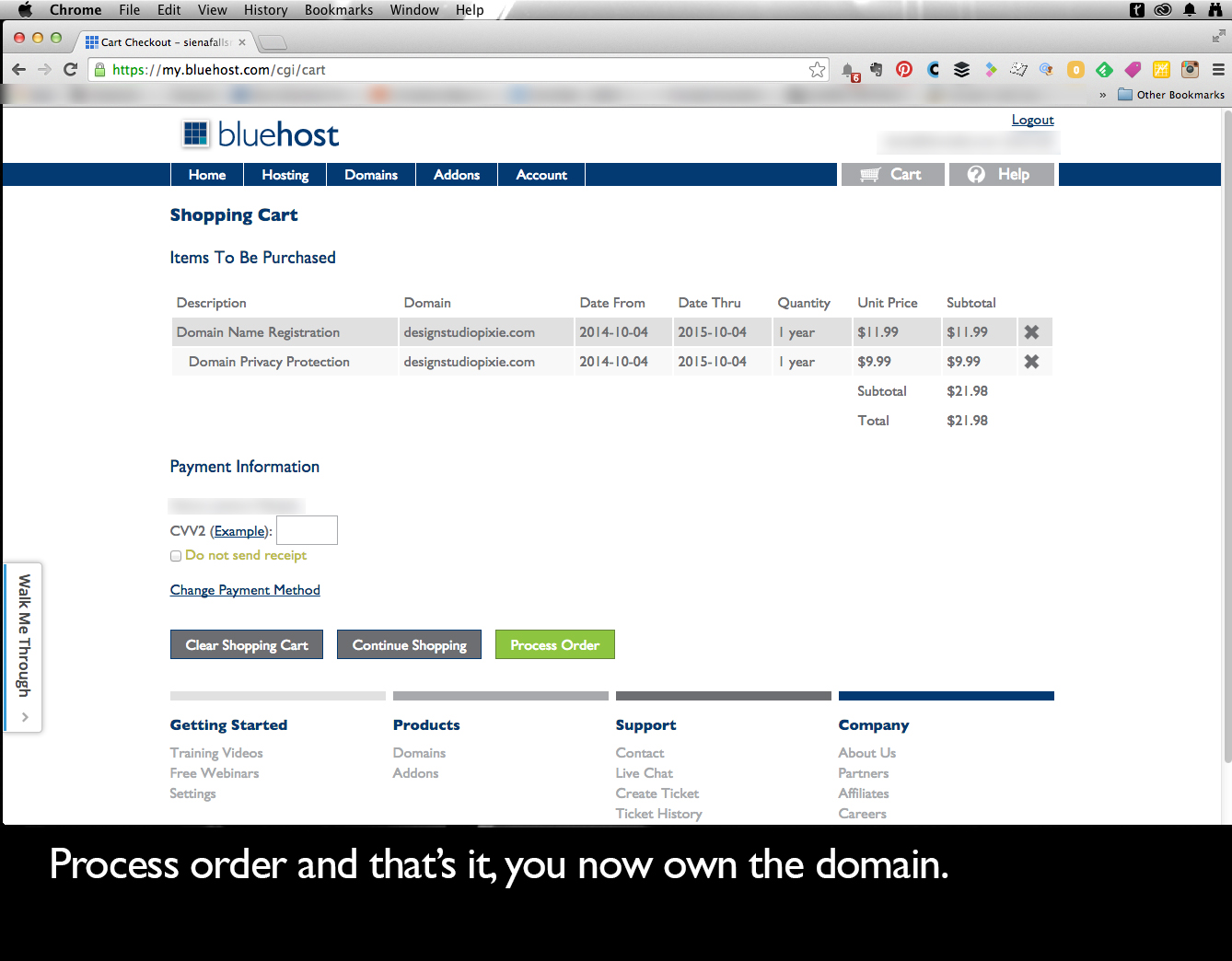The width and height of the screenshot is (1232, 961).
Task: Open the Affiliates company link
Action: (x=864, y=793)
